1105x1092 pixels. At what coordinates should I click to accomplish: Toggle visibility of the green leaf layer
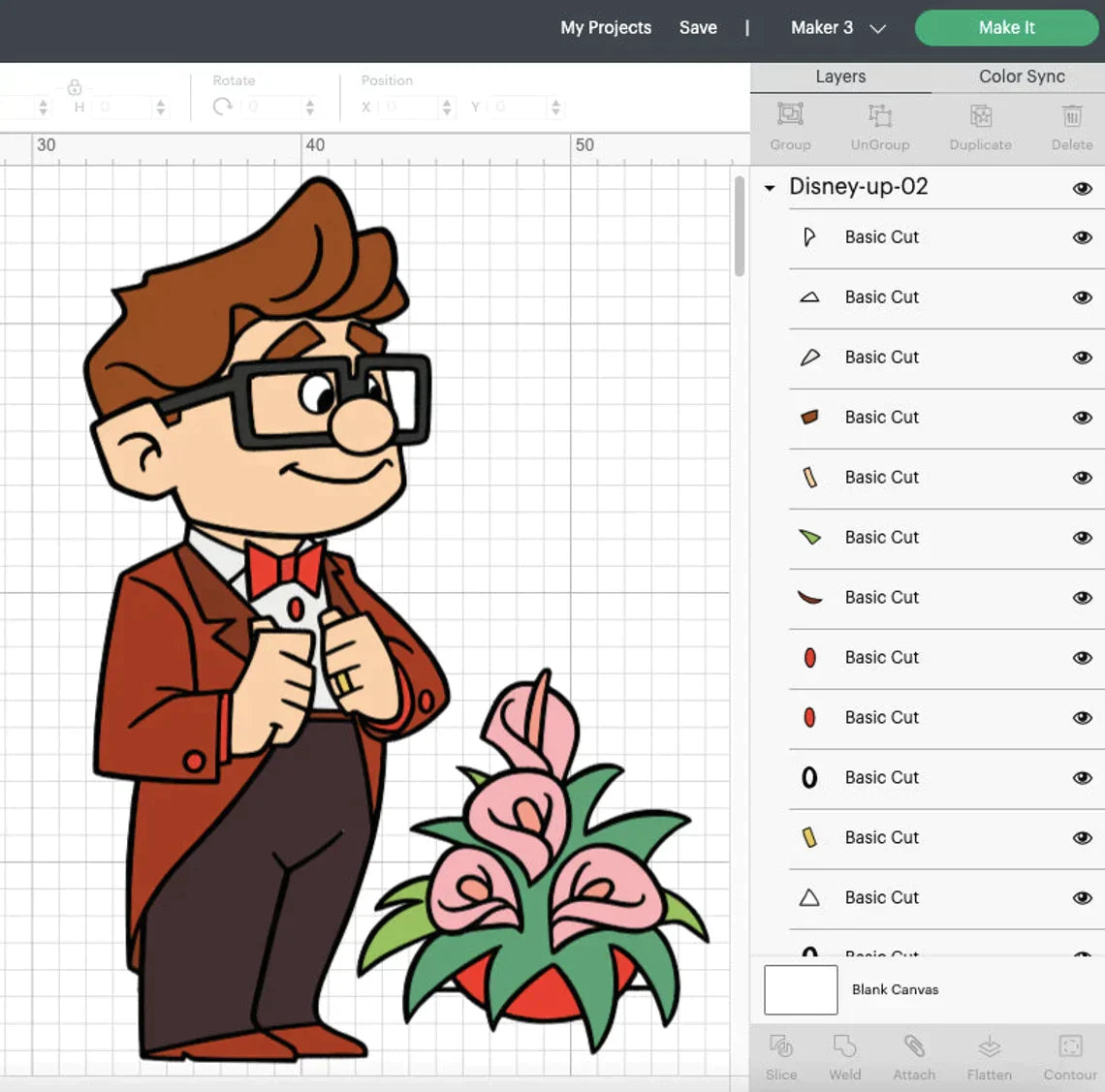coord(1082,538)
